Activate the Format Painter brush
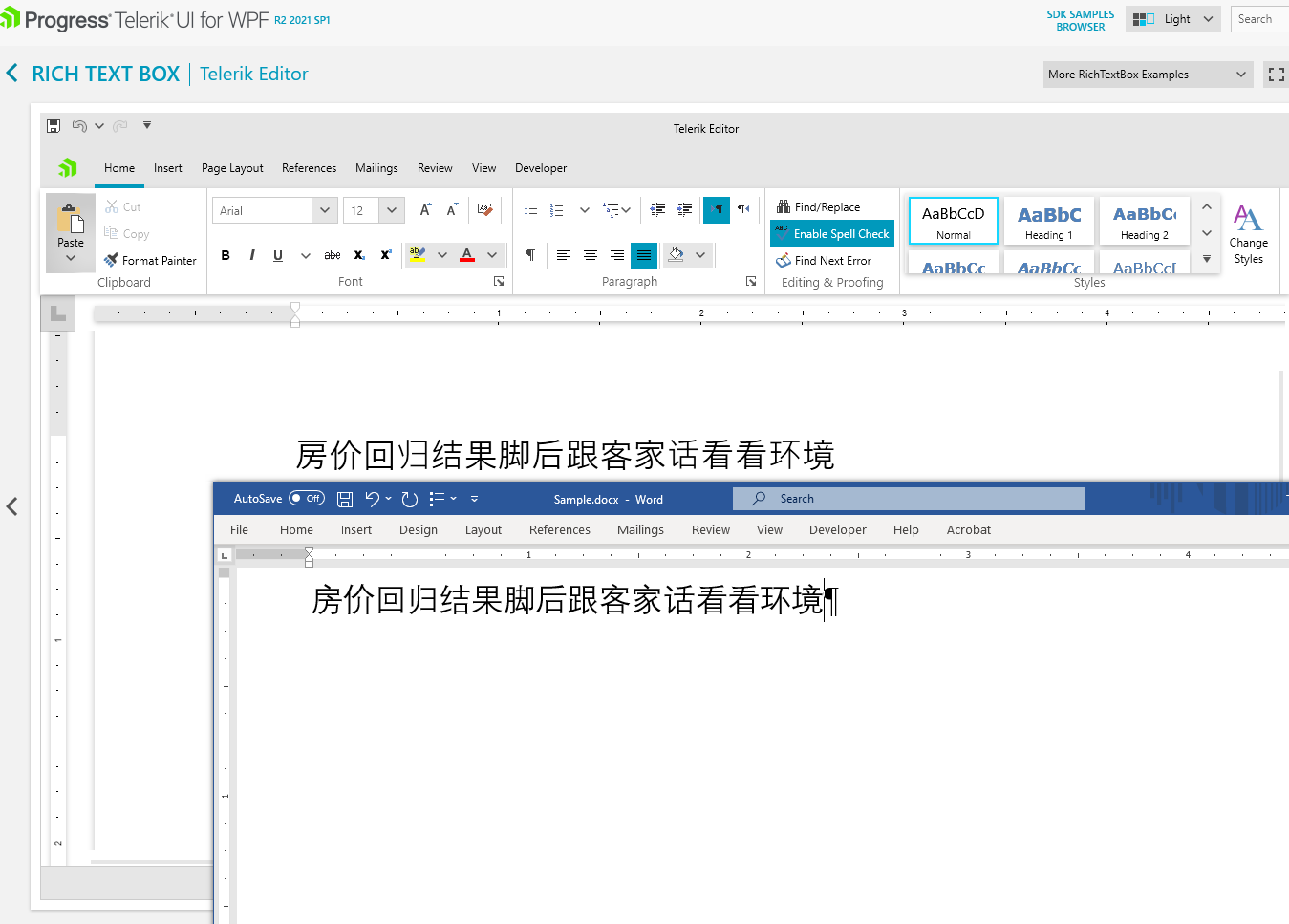 click(112, 260)
